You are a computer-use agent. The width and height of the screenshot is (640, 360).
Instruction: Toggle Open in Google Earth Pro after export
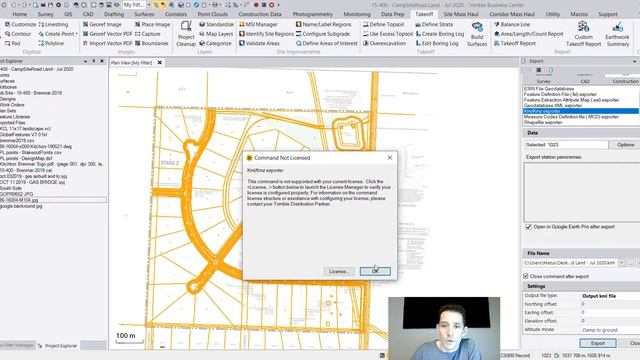click(528, 227)
